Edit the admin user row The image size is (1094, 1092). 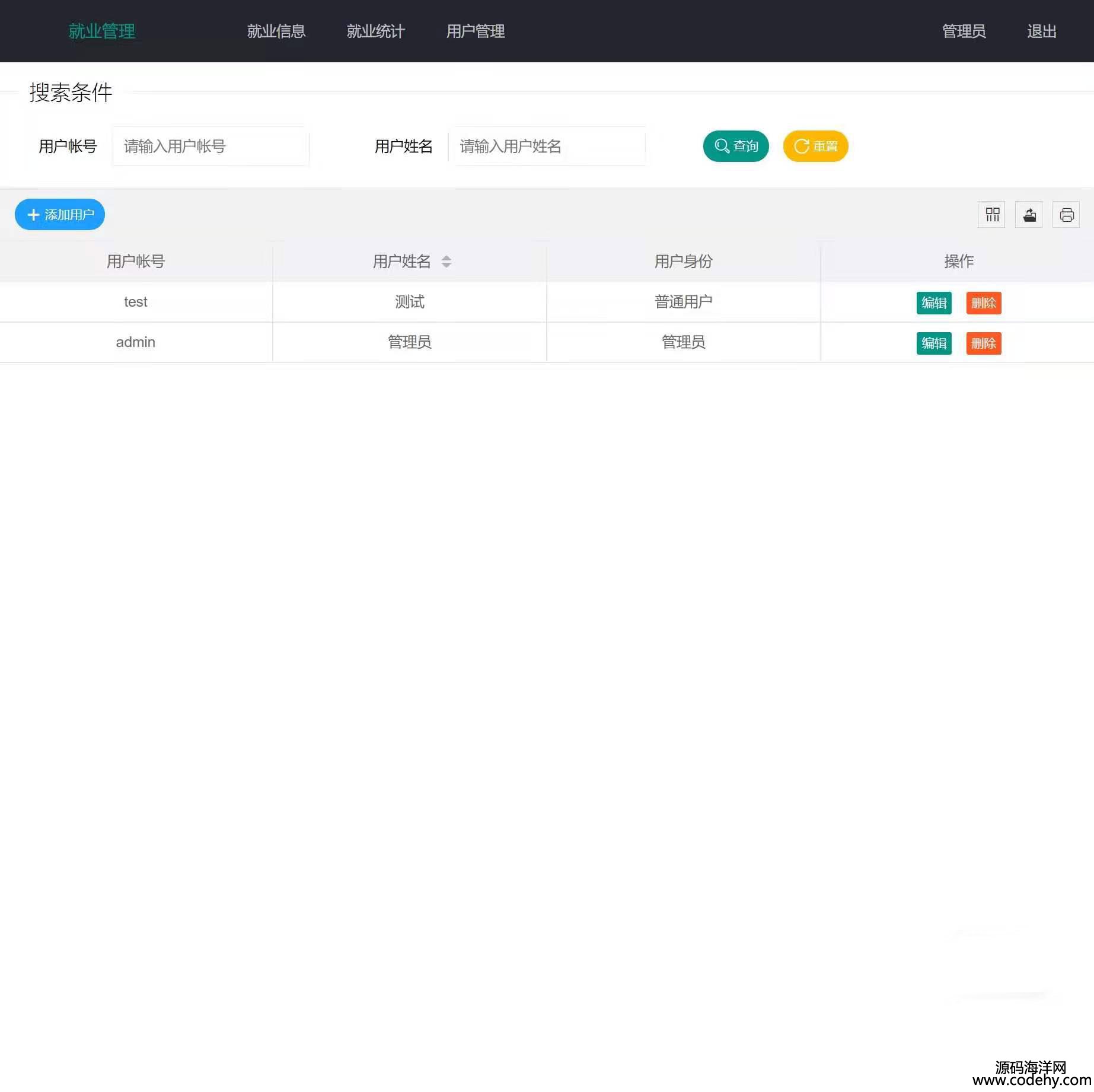[934, 343]
